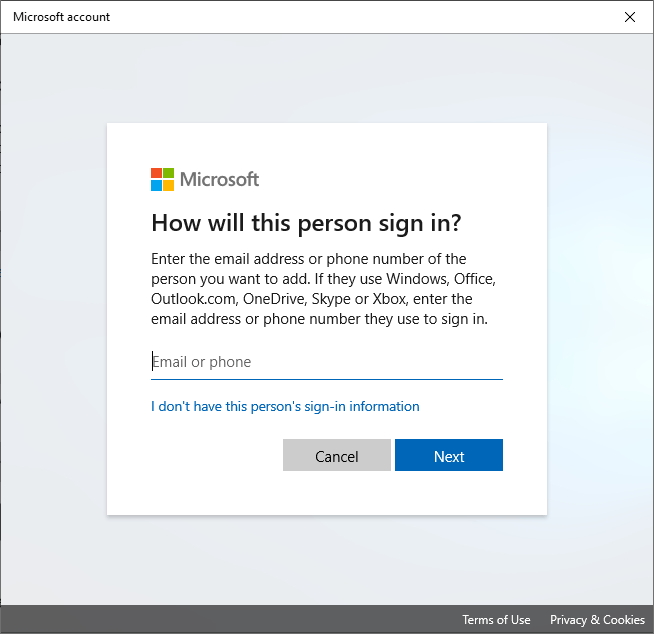Click the Microsoft four-square logo icon
654x634 pixels.
[162, 180]
